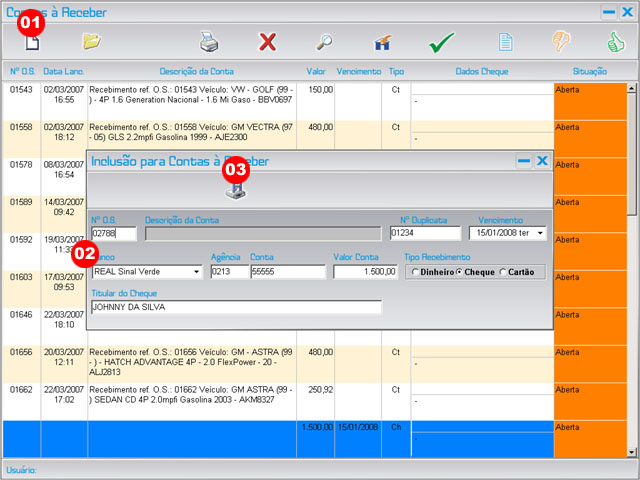640x480 pixels.
Task: Open the Banco dropdown list
Action: pyautogui.click(x=196, y=272)
